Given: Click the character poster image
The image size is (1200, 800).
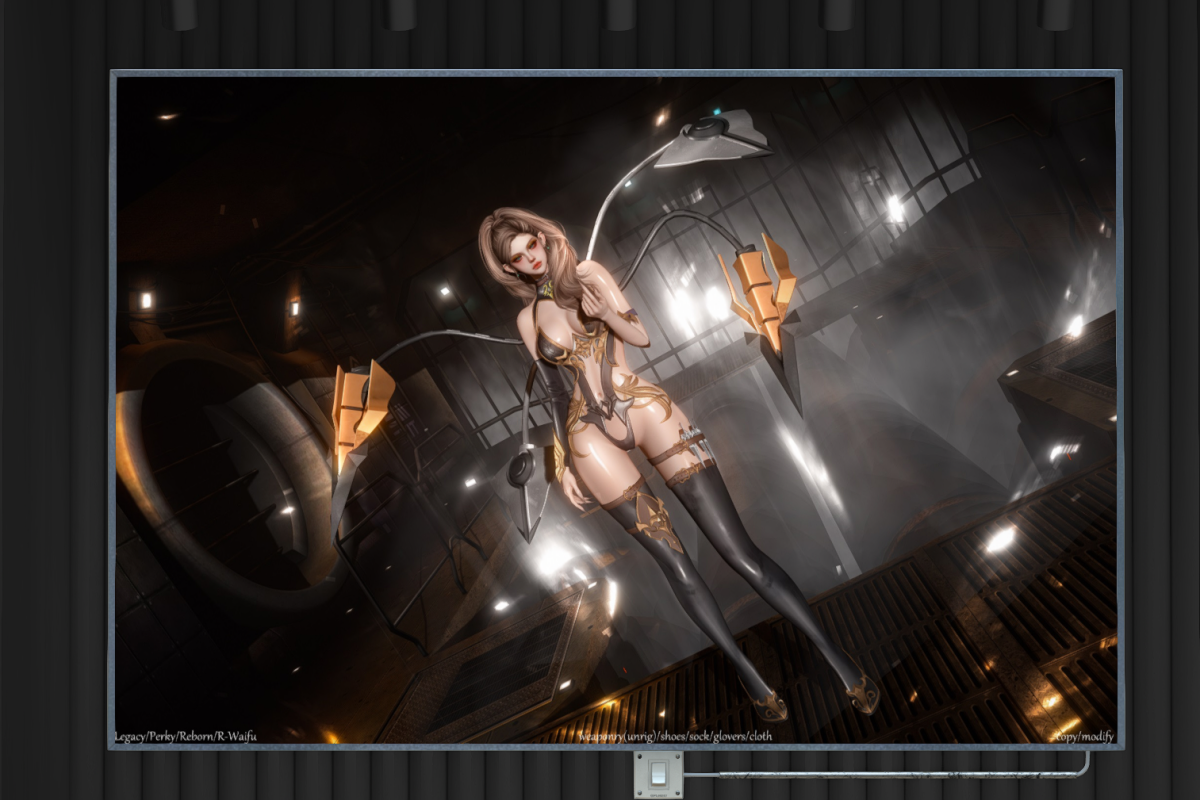Looking at the screenshot, I should point(615,409).
